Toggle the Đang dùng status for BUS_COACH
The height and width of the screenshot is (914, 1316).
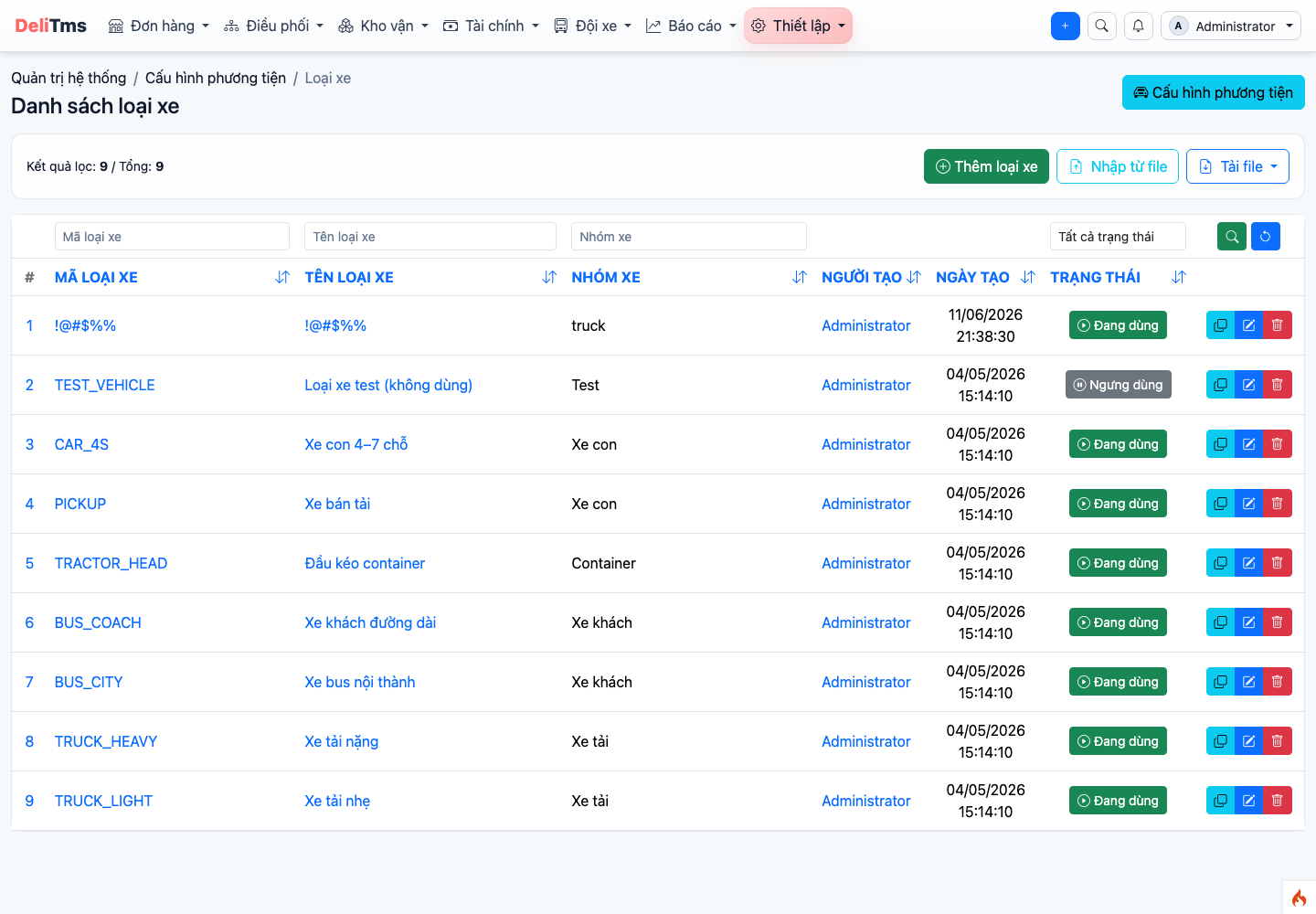(1118, 622)
